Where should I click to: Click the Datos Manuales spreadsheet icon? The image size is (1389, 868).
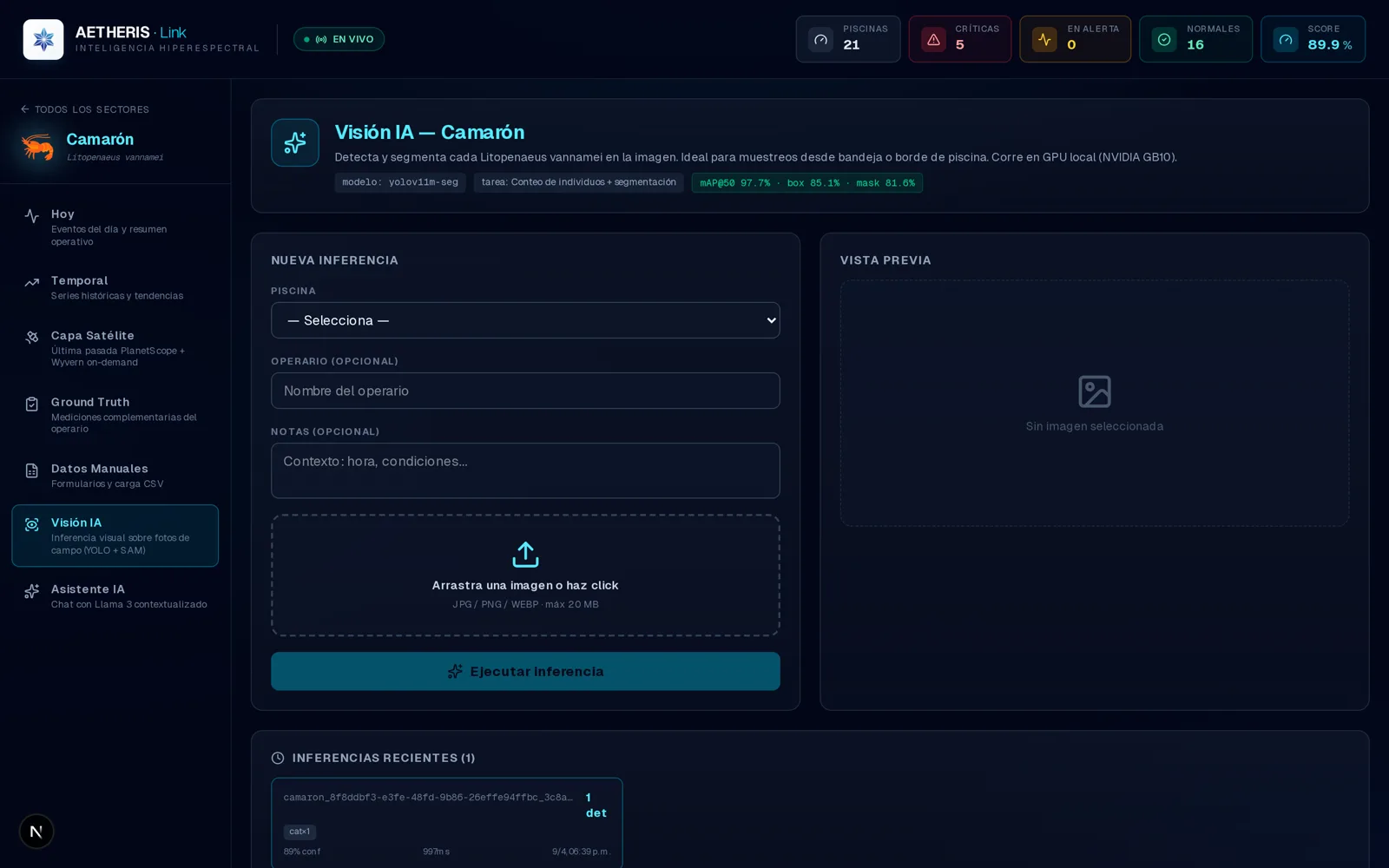[32, 470]
